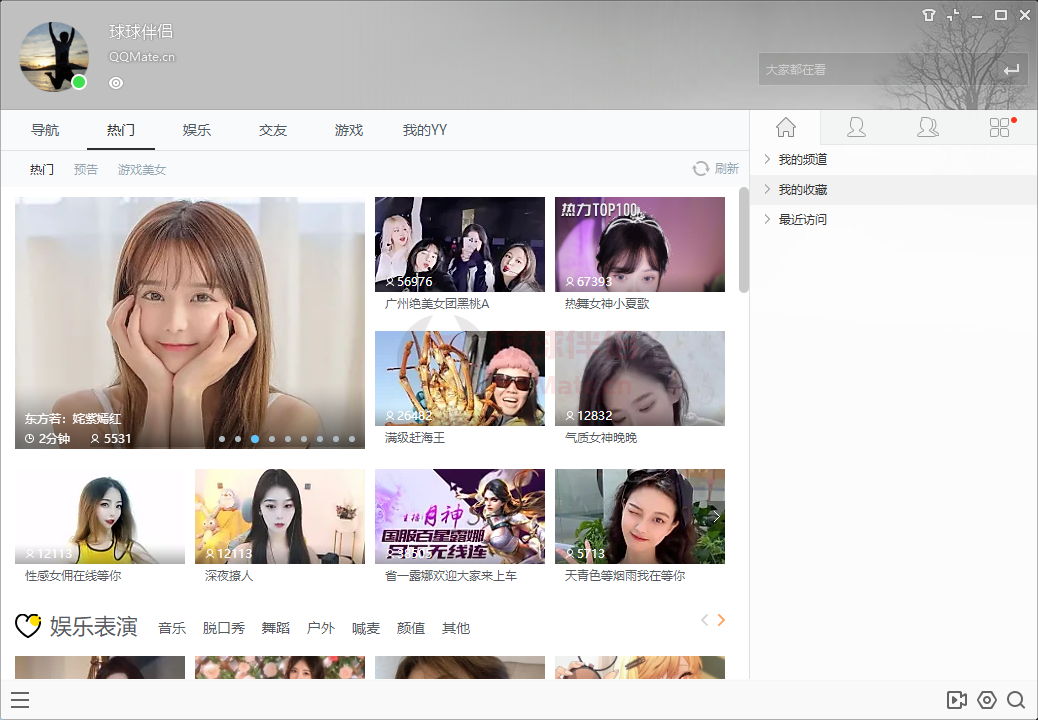Click the 刷新 refresh button

point(716,169)
